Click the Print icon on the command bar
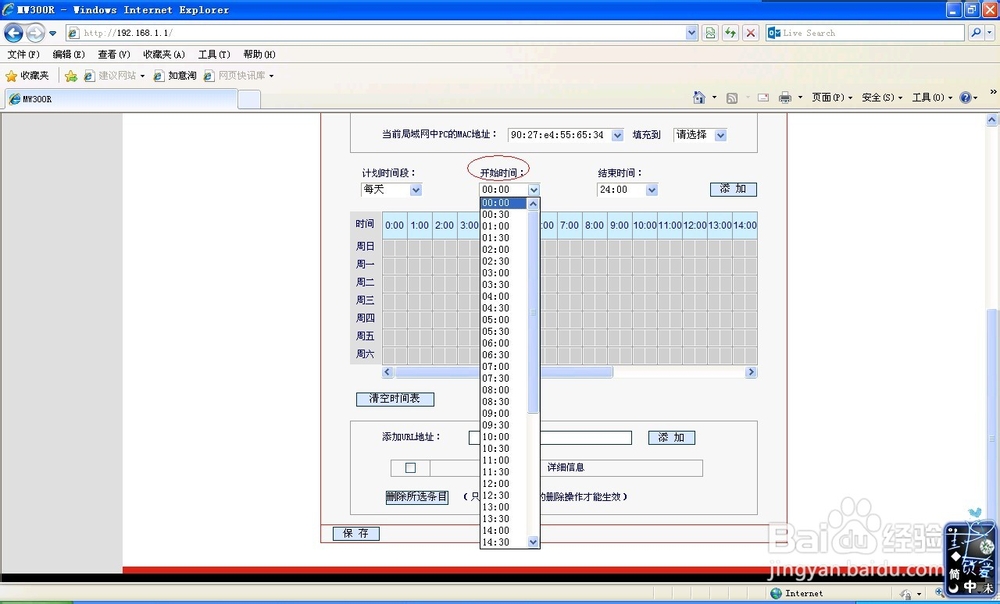The width and height of the screenshot is (1000, 604). point(788,97)
